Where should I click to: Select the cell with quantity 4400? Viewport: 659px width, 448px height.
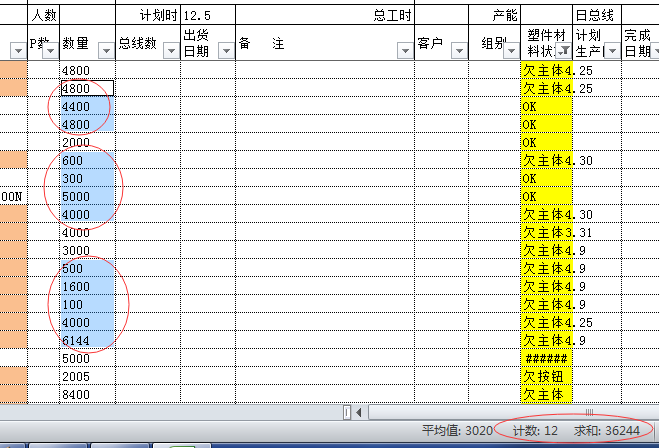point(87,106)
